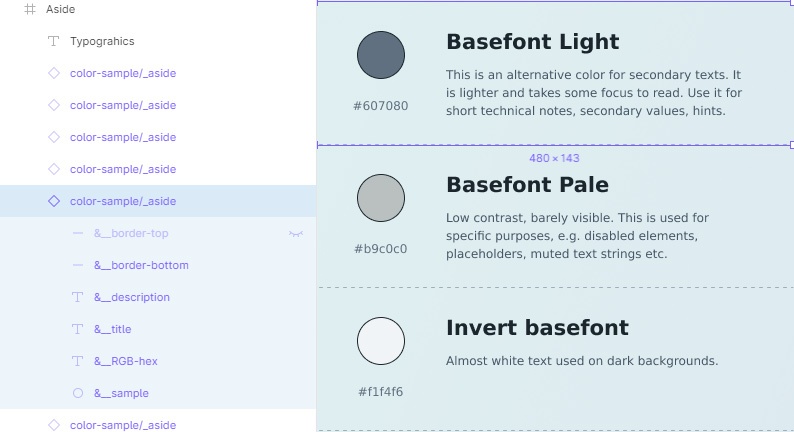
Task: Click the diamond icon of the highlighted color-sample layer
Action: [x=54, y=201]
